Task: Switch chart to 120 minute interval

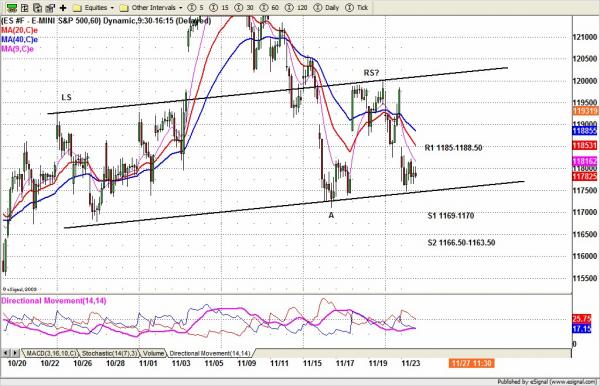Action: (x=297, y=7)
